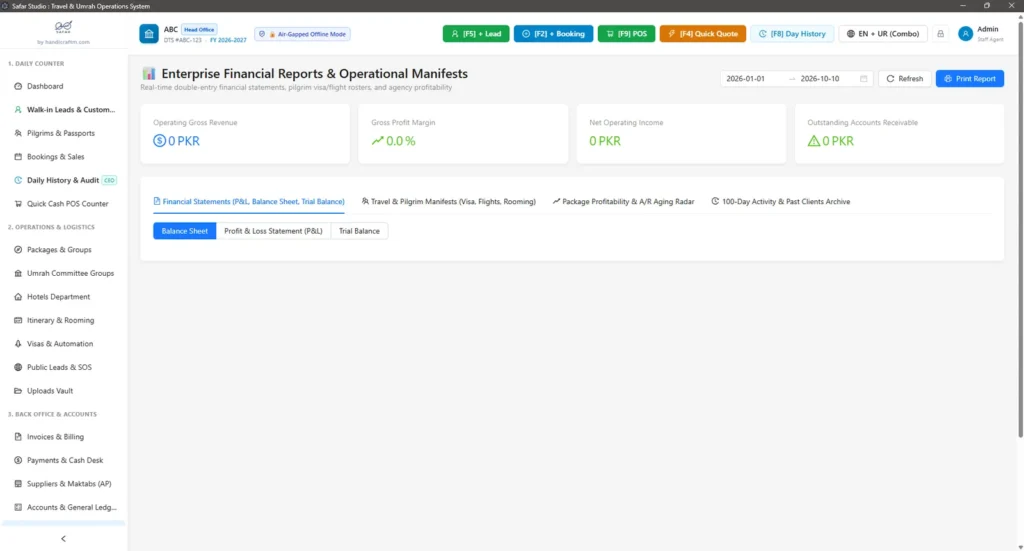Screen dimensions: 1024x551
Task: Click the dollar coin icon in Operating Gross Revenue
Action: 159,141
